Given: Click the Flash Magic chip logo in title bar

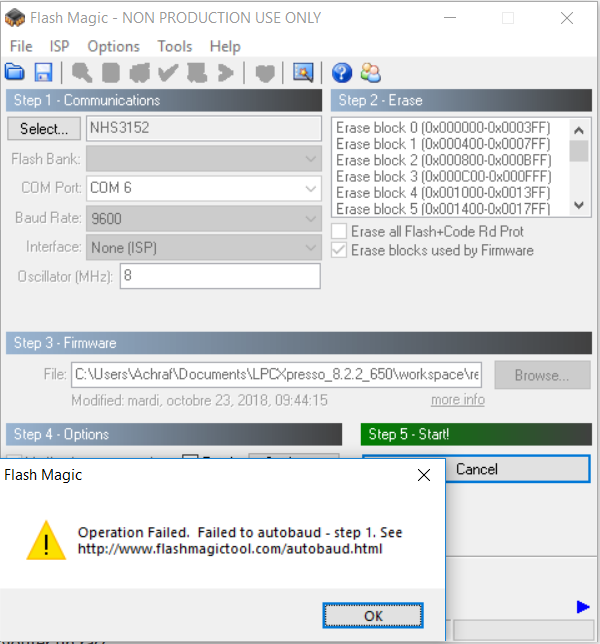Looking at the screenshot, I should [x=15, y=18].
